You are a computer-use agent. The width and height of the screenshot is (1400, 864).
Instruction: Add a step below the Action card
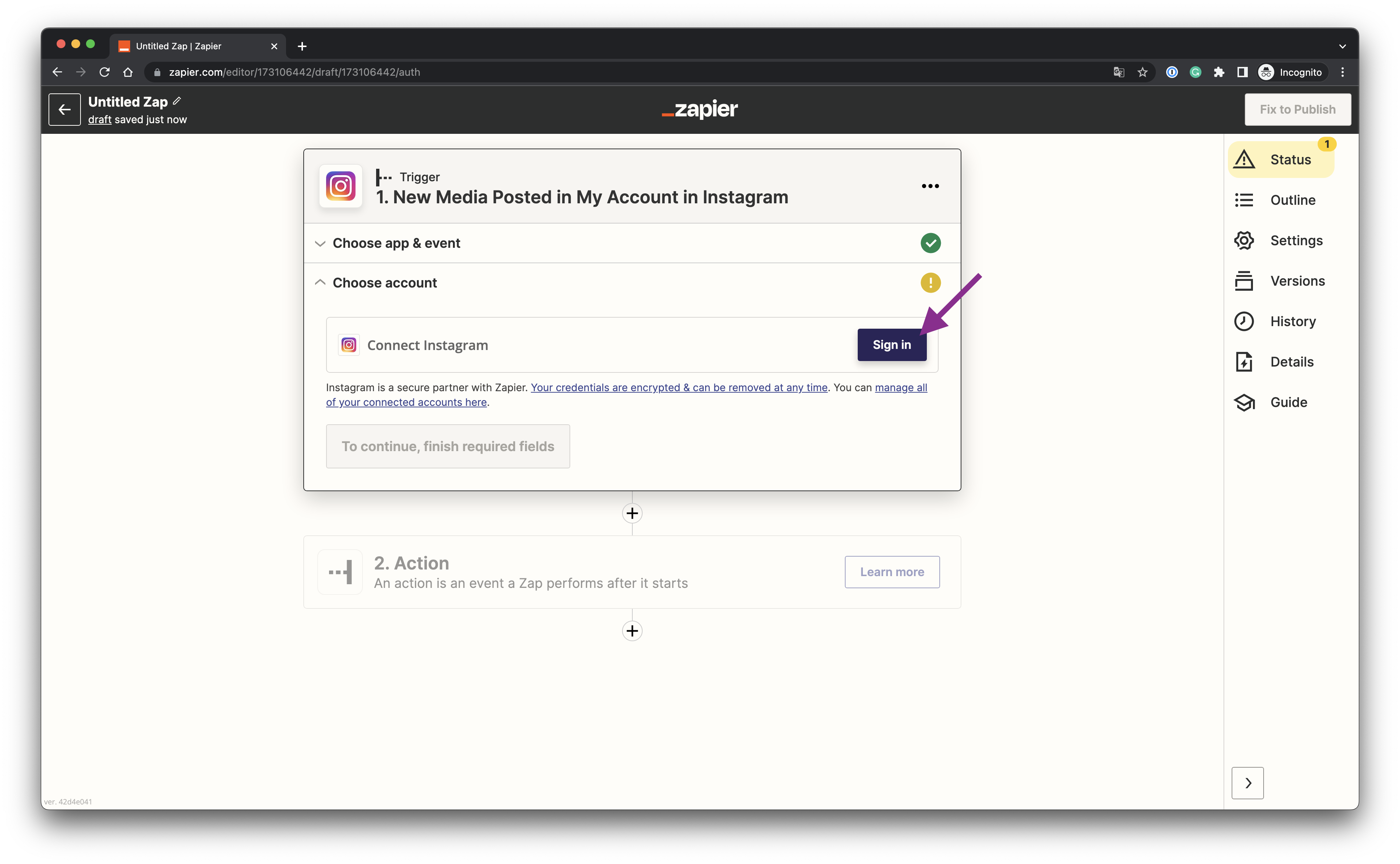coord(632,631)
